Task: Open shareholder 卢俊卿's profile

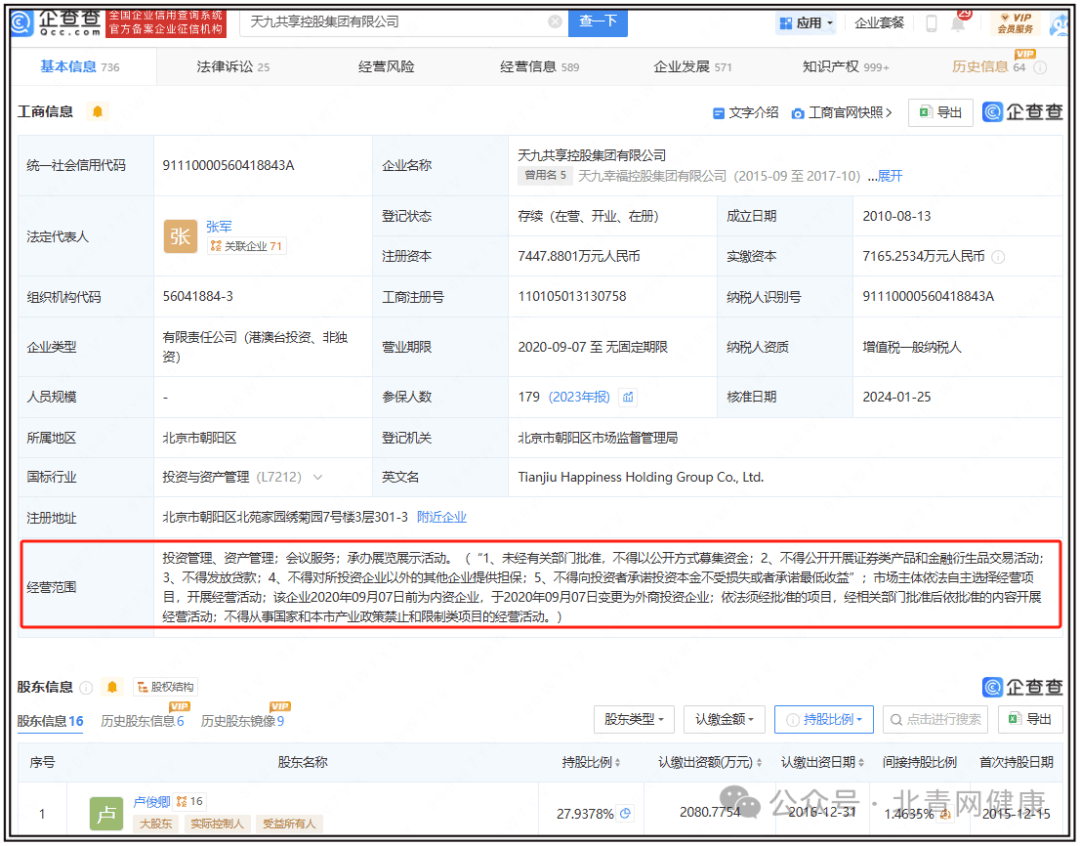Action: 152,802
